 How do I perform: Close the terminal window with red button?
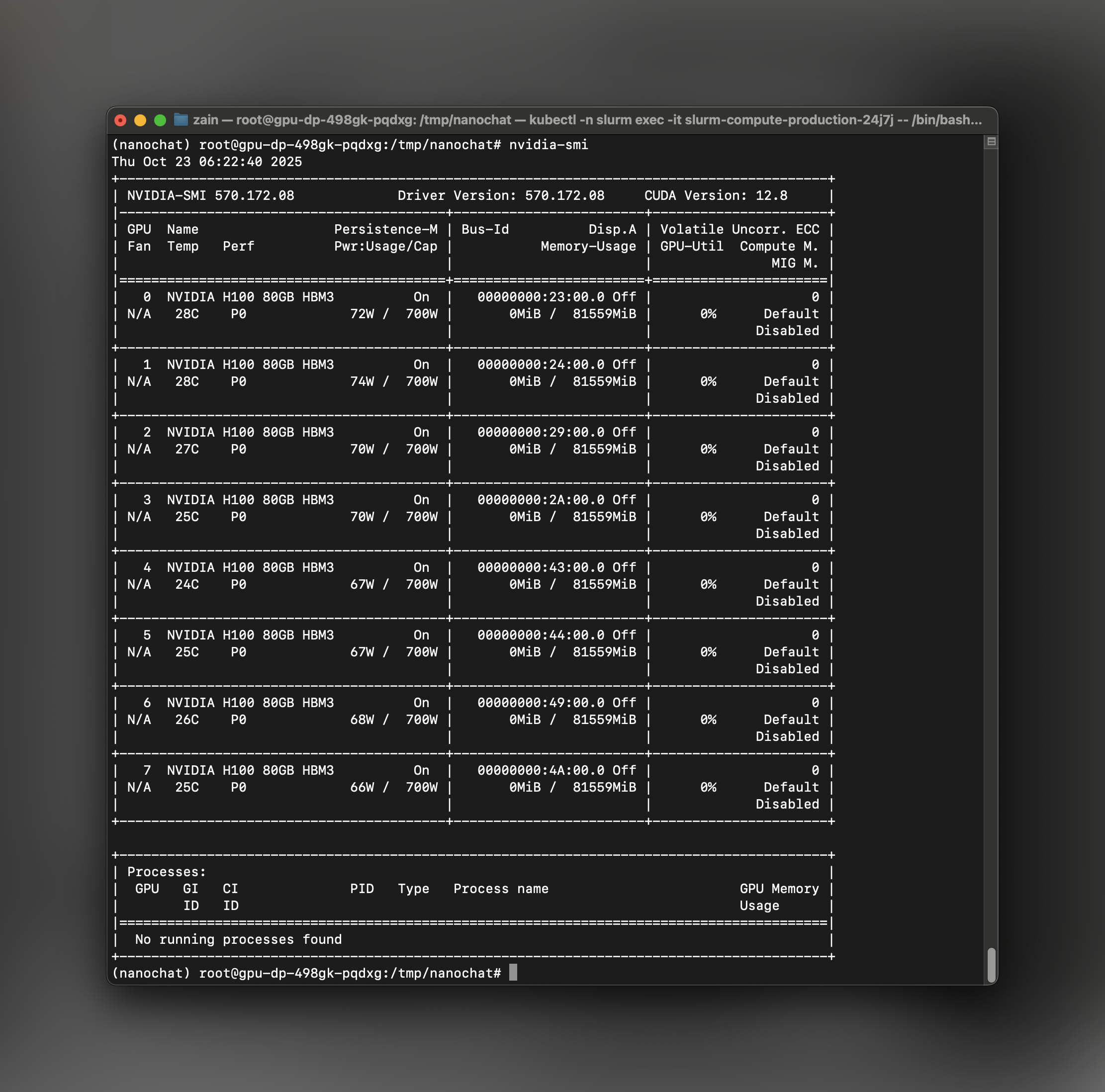point(120,120)
